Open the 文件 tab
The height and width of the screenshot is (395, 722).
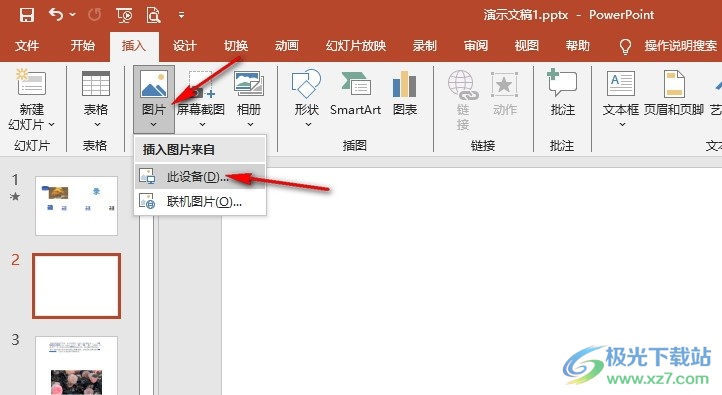27,46
